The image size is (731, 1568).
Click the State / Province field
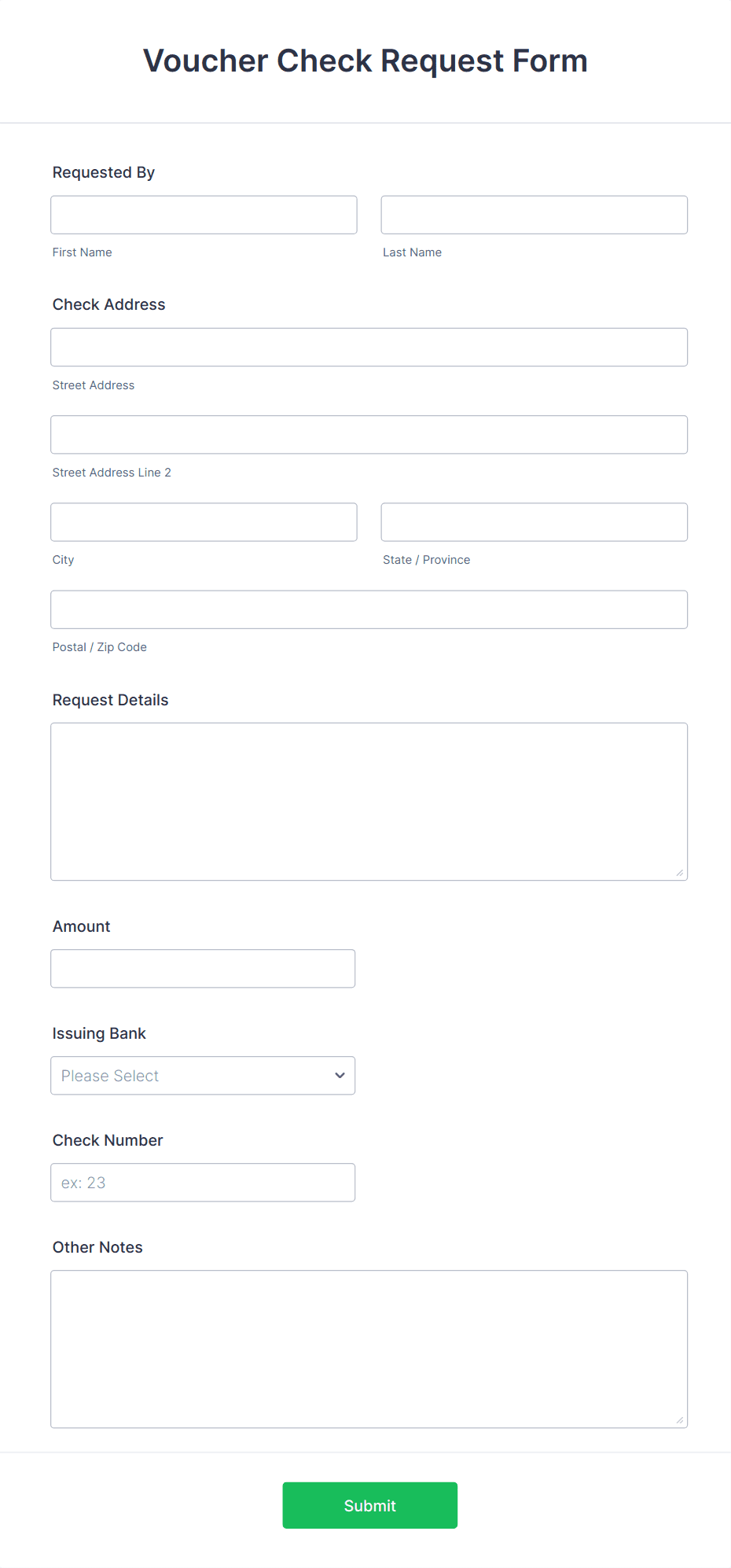(533, 521)
